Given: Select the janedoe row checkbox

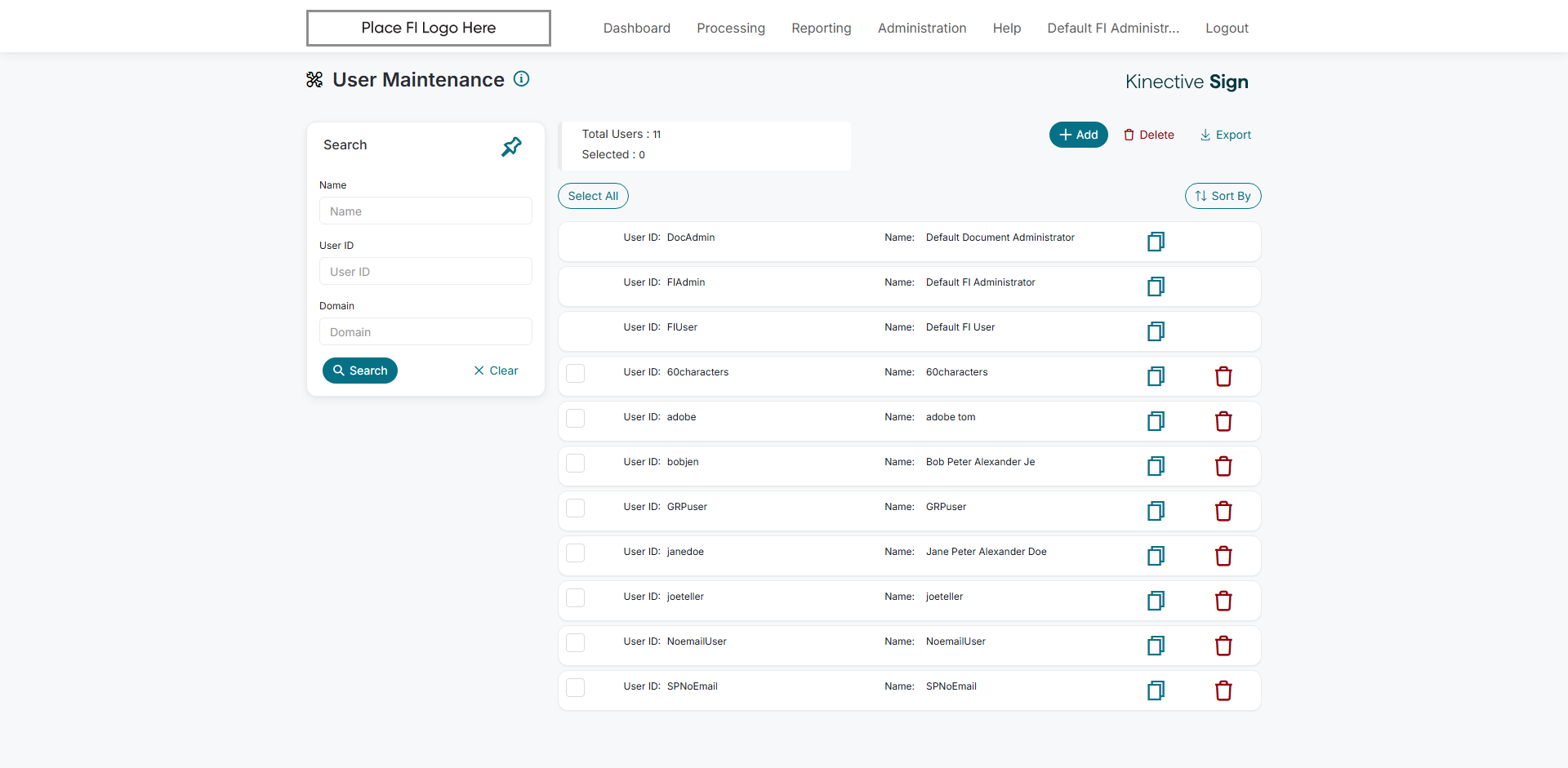Looking at the screenshot, I should pos(576,553).
